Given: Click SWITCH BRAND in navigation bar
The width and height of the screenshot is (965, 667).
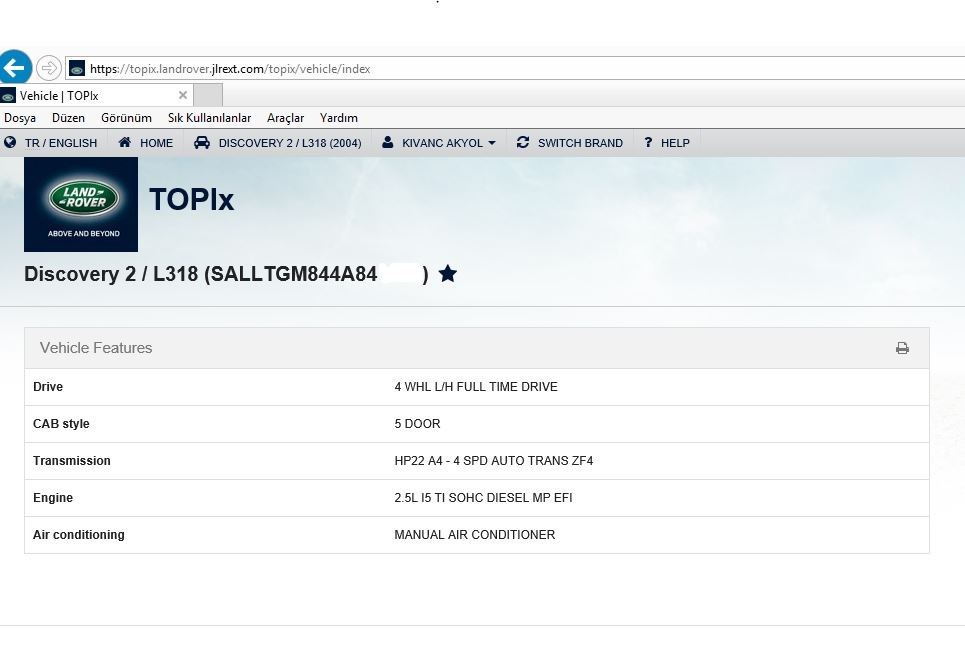Looking at the screenshot, I should click(x=570, y=143).
